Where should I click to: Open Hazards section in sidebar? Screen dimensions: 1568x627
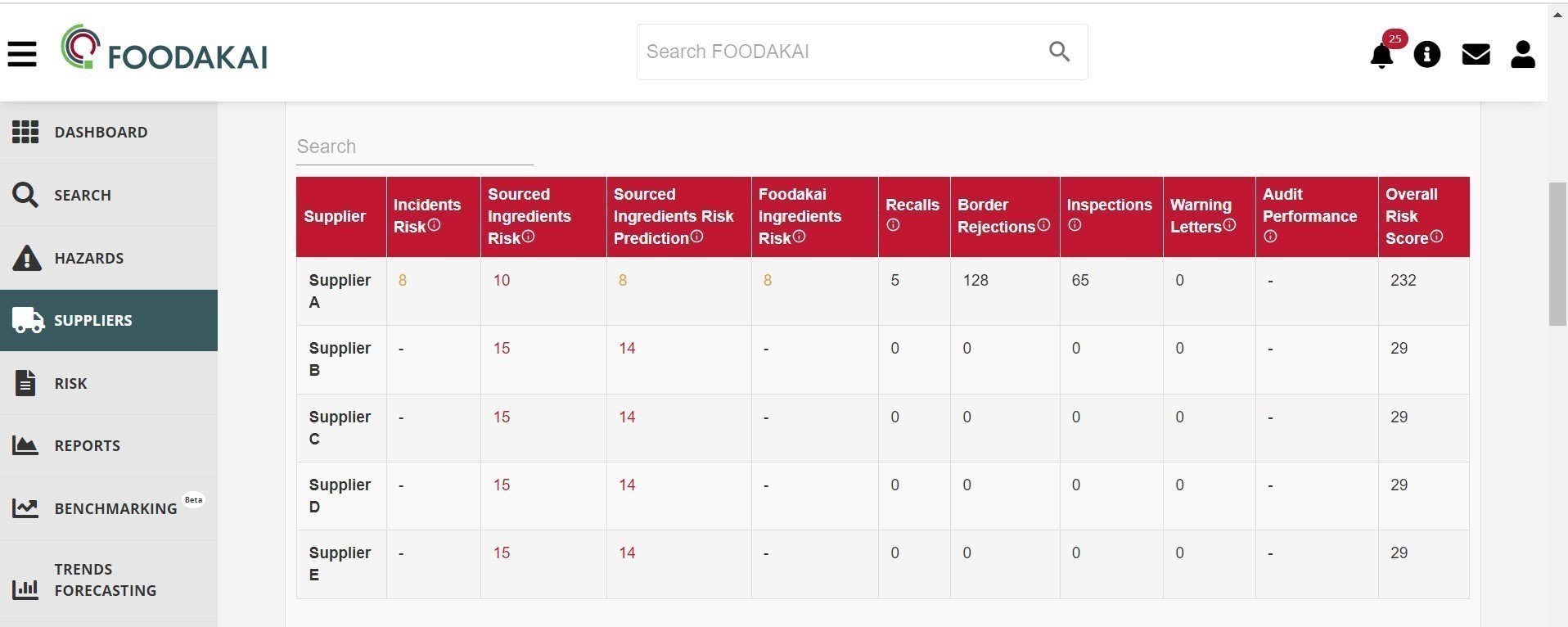[89, 259]
